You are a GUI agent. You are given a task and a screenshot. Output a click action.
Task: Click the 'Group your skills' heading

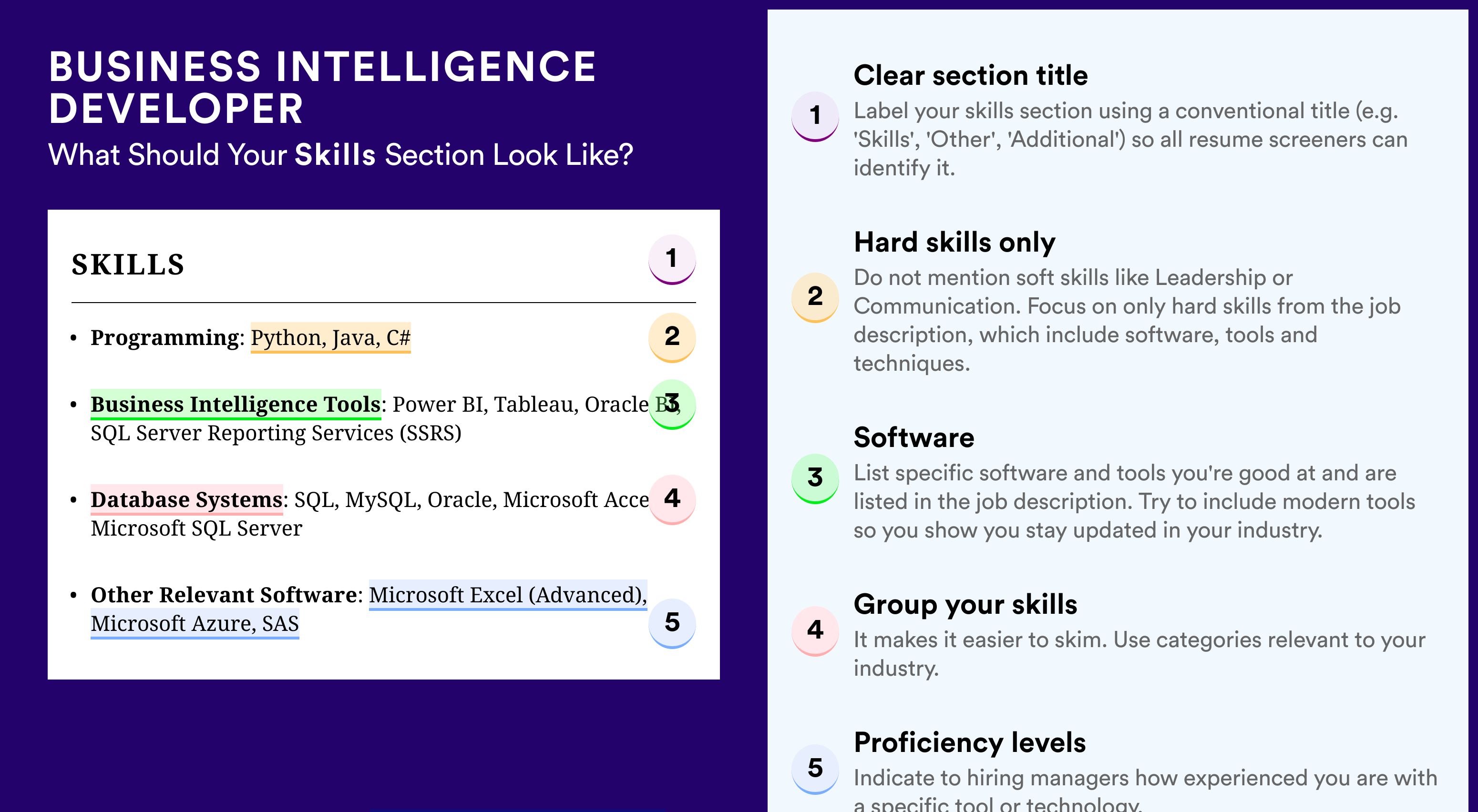[x=965, y=604]
